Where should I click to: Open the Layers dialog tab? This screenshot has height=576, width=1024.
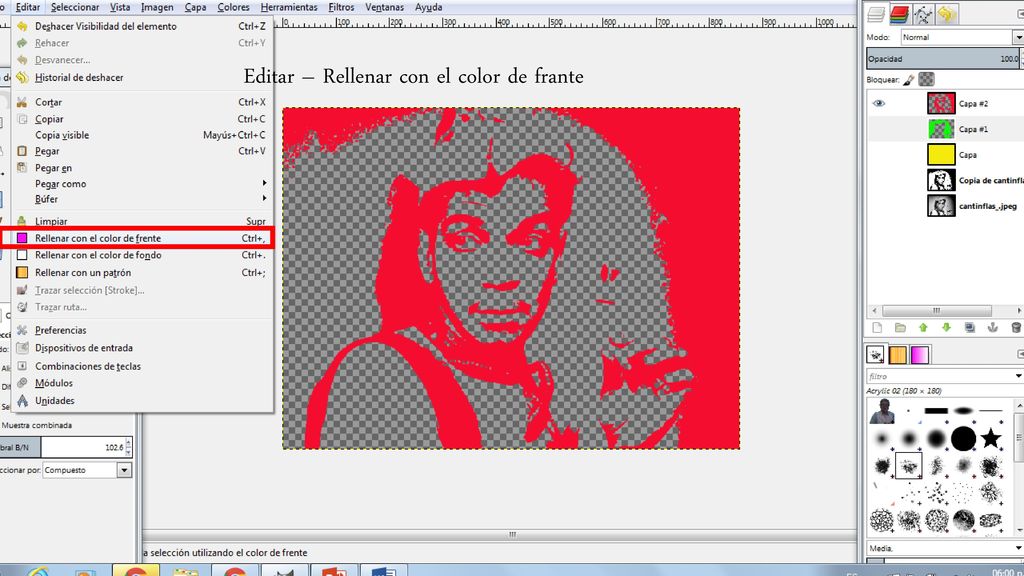click(x=876, y=14)
